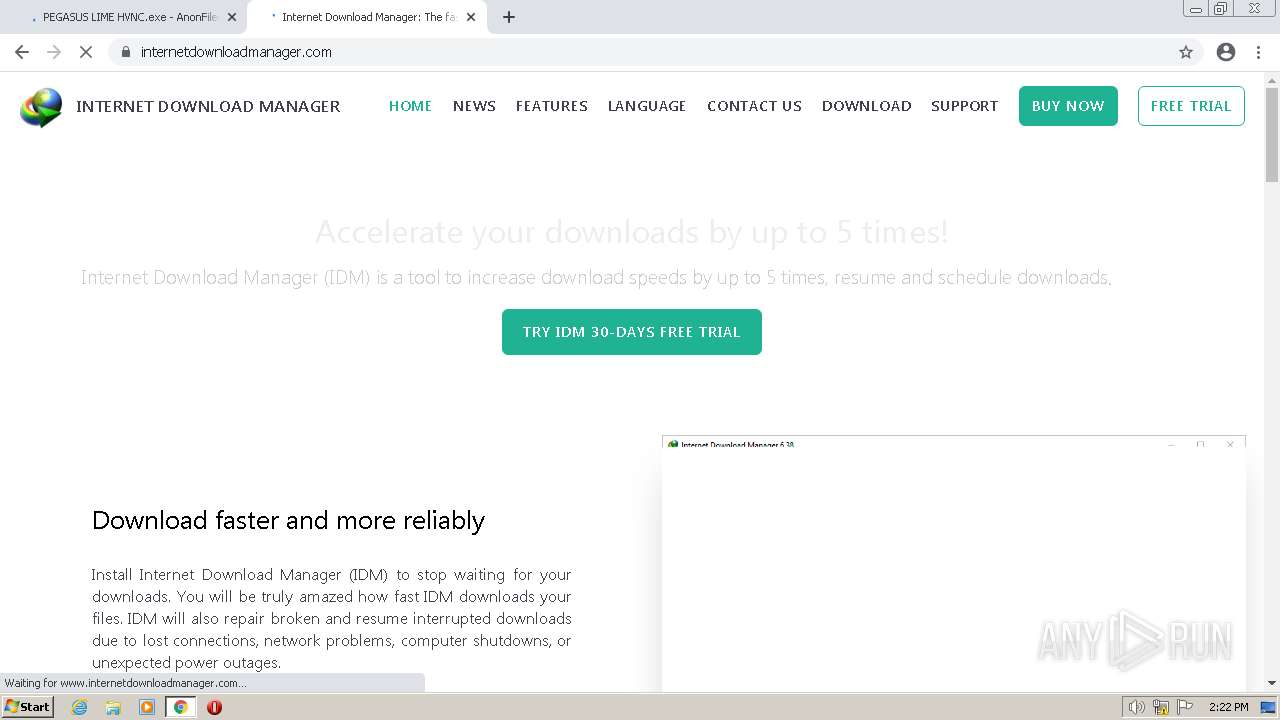Stop page loading with the X button
Screen dimensions: 1280x720
tap(86, 52)
